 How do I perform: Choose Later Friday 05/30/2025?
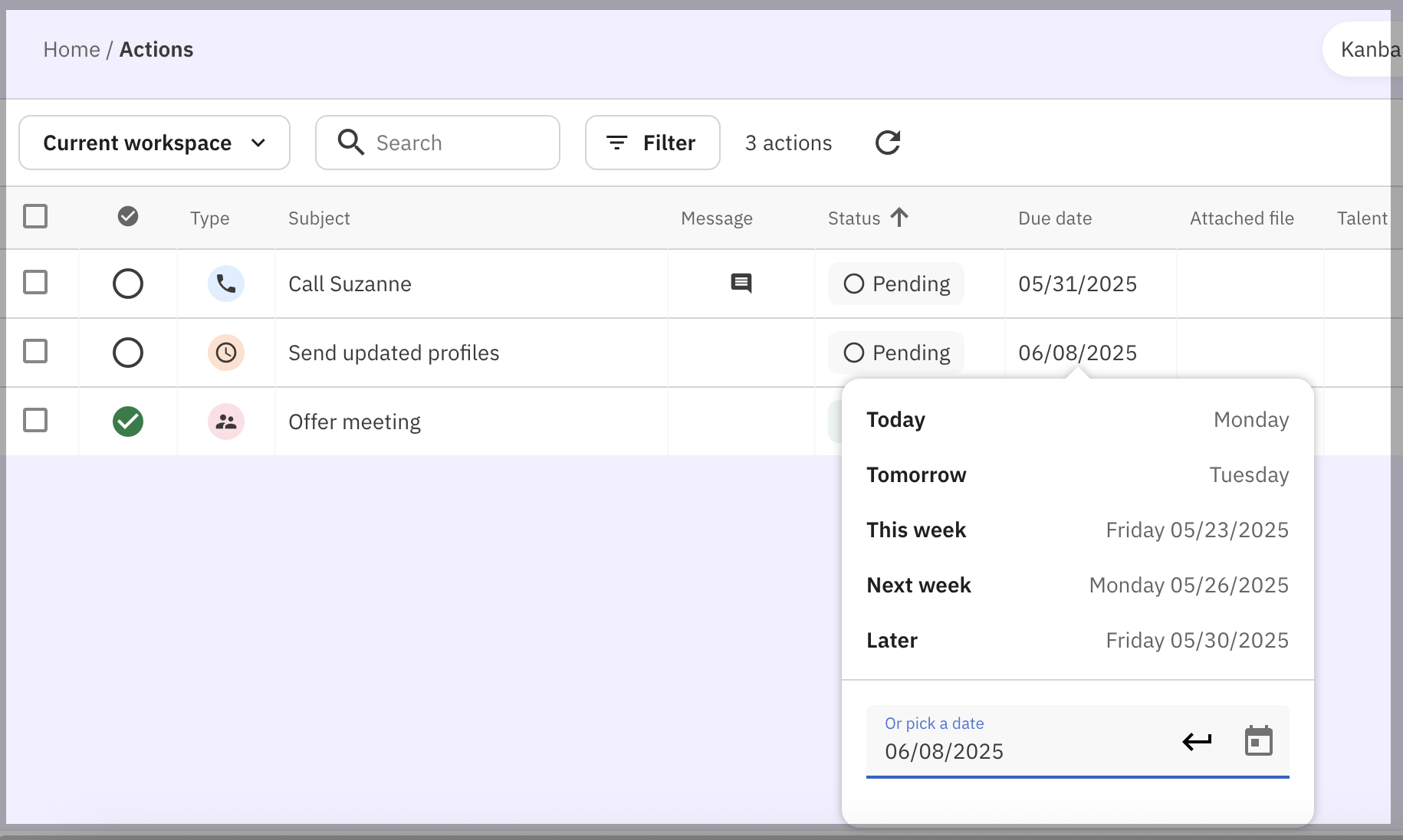tap(1078, 641)
